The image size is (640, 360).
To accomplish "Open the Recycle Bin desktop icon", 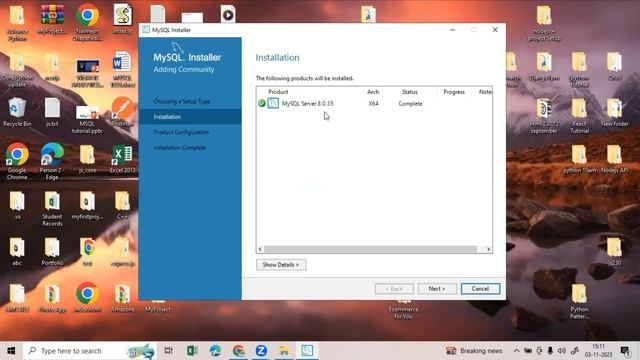I will coord(17,112).
